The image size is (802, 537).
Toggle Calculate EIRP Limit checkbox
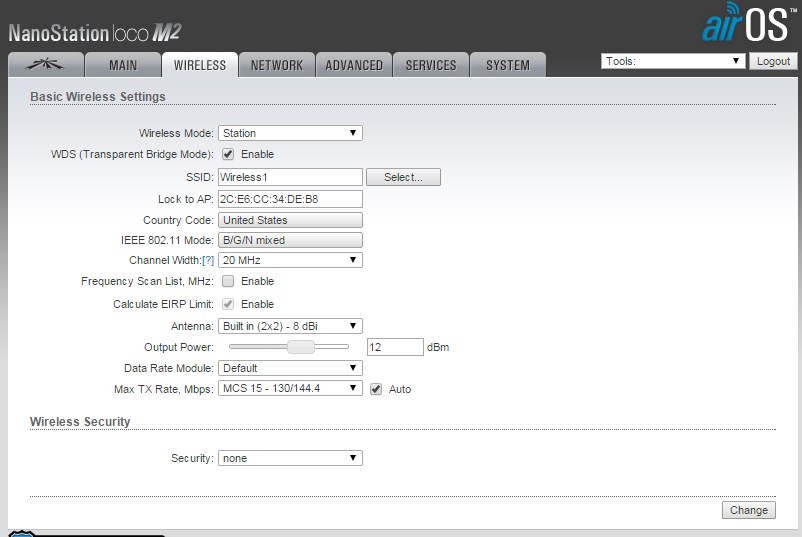click(x=228, y=304)
